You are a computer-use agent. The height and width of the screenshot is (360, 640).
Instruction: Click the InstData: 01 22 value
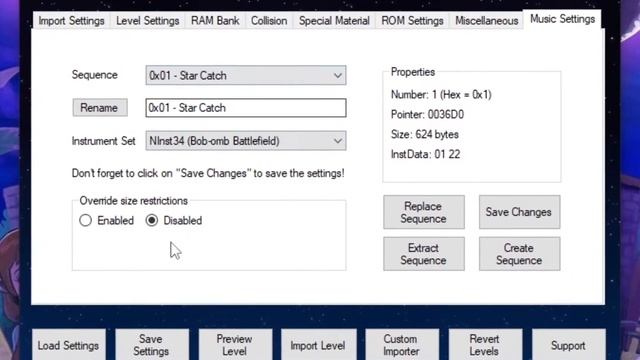(x=425, y=155)
